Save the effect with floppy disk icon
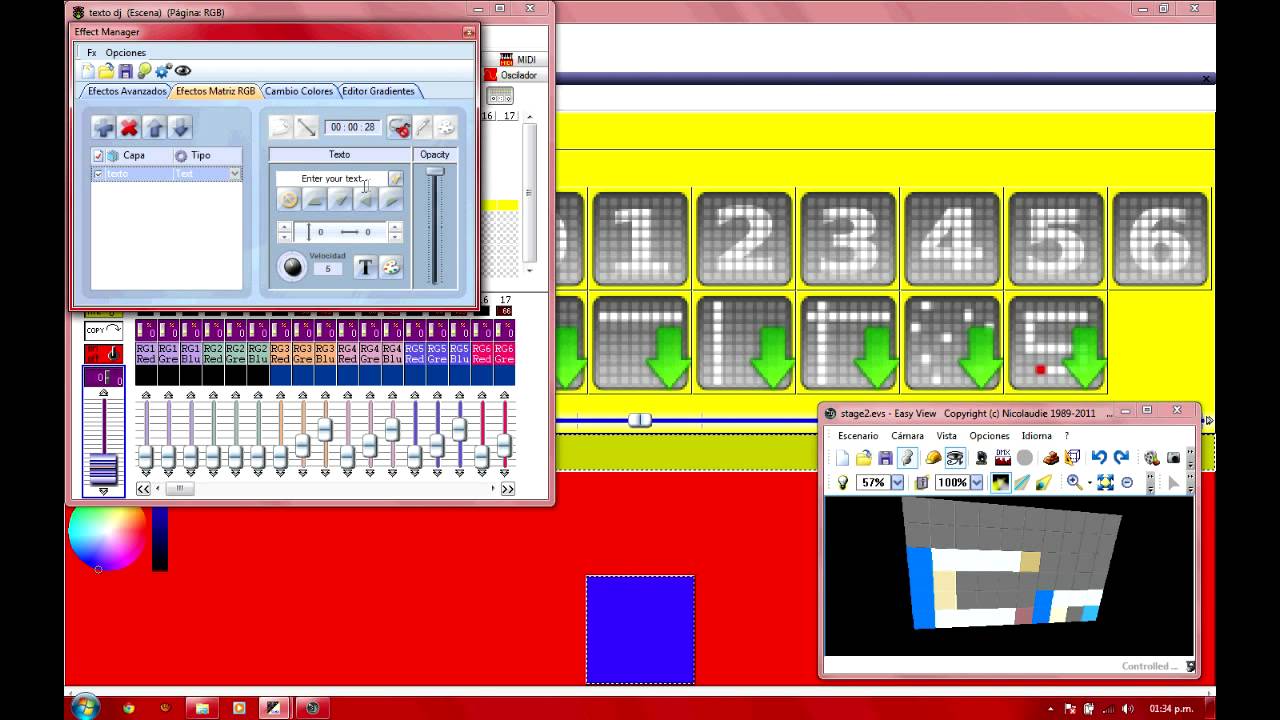The height and width of the screenshot is (720, 1280). point(125,71)
